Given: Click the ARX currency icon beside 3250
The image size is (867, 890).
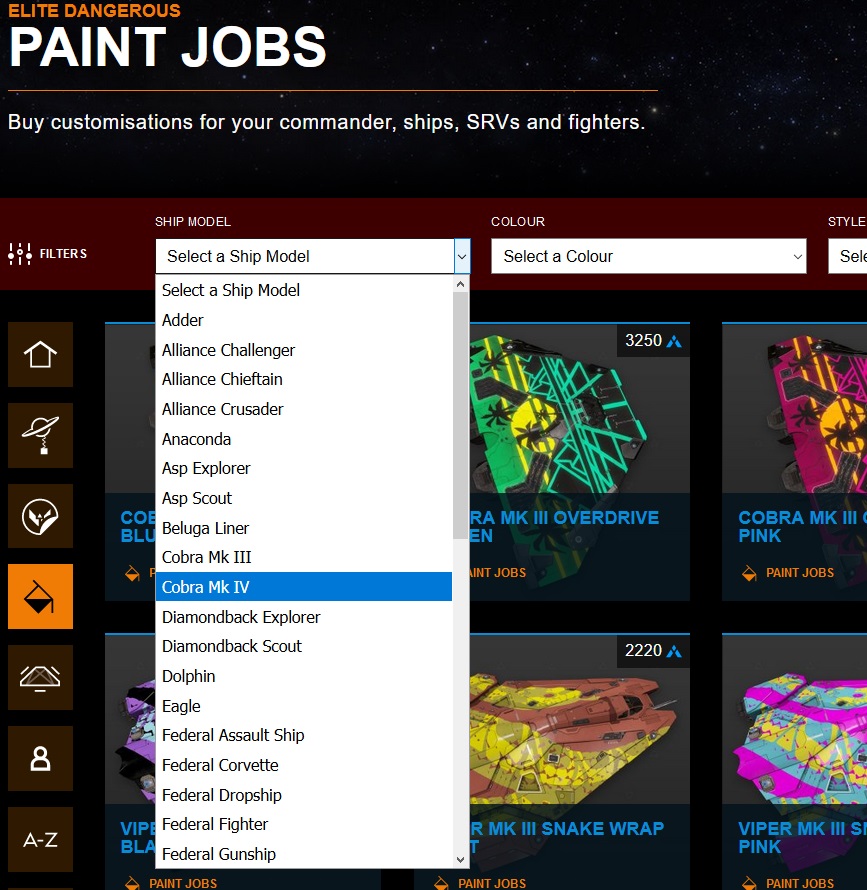Looking at the screenshot, I should [x=674, y=341].
